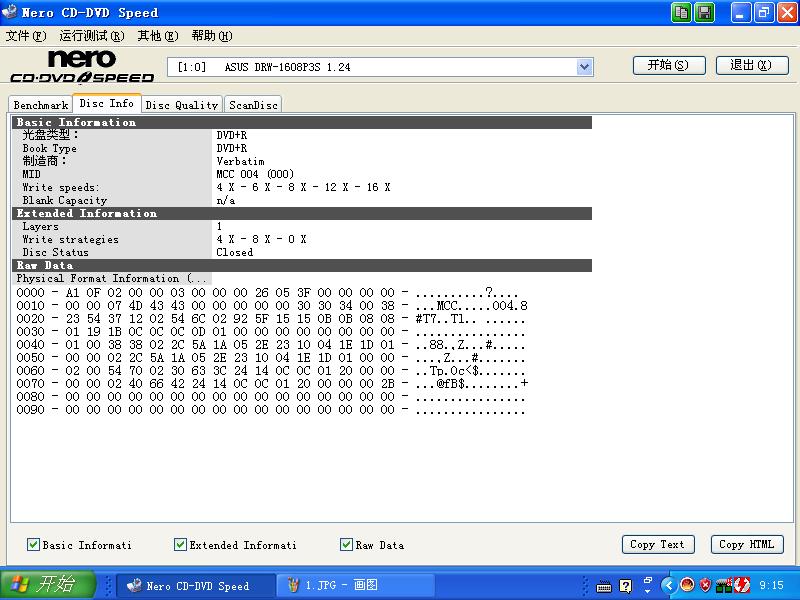Screen dimensions: 800x600
Task: Open the 运行测试(R) menu
Action: pos(92,36)
